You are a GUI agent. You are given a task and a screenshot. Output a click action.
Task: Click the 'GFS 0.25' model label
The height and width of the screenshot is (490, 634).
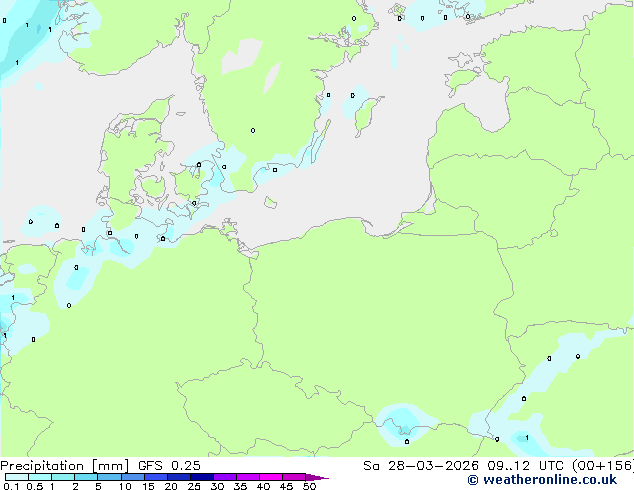click(x=169, y=466)
